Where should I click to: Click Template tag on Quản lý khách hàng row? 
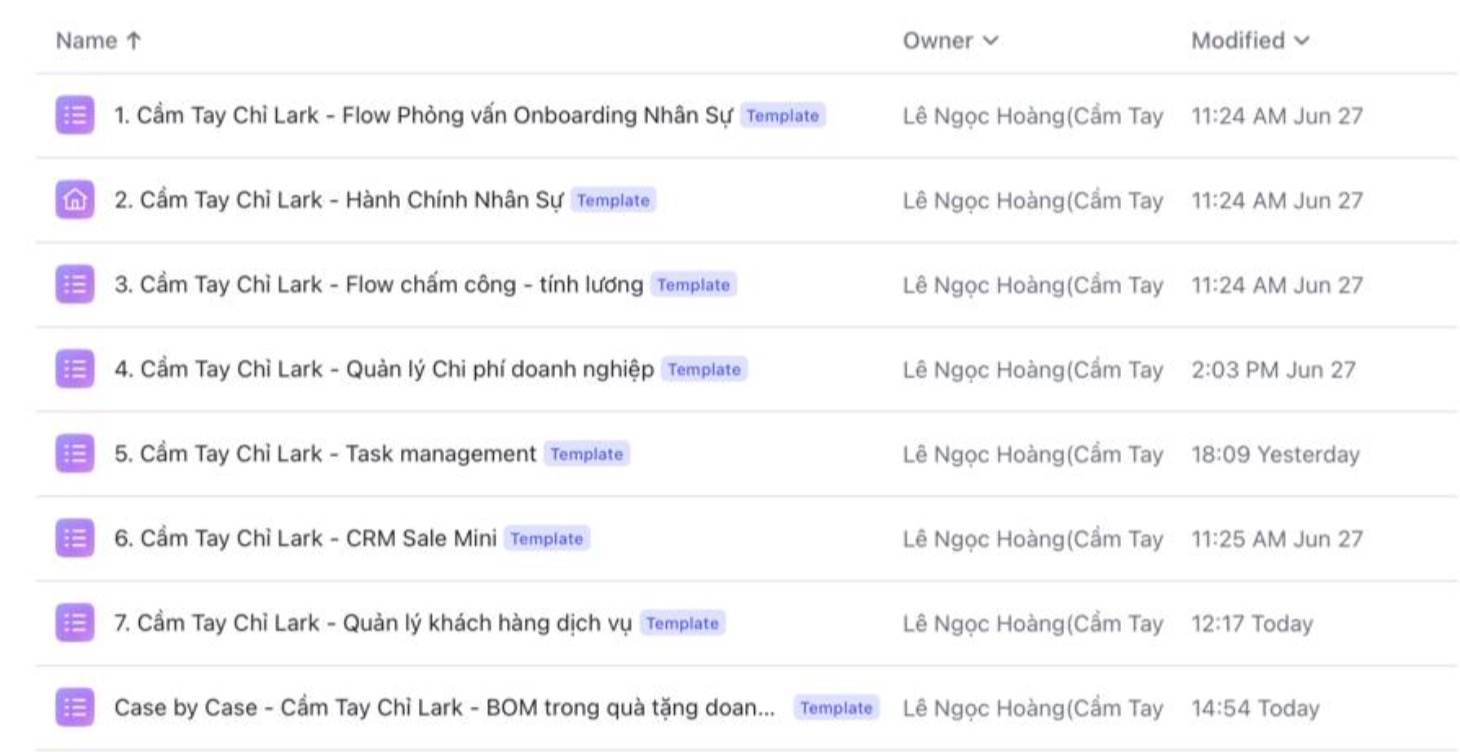click(x=682, y=623)
